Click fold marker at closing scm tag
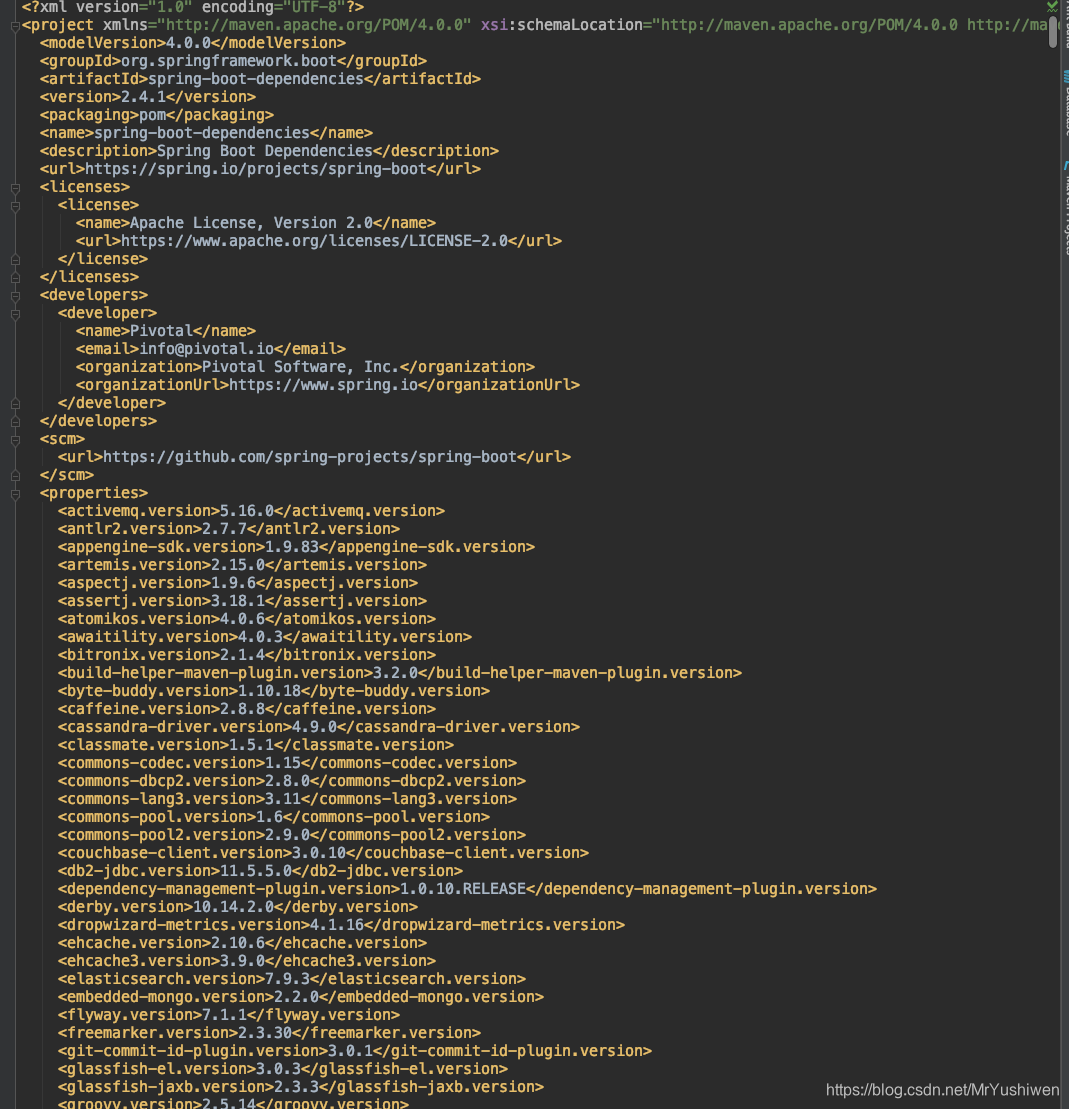1069x1109 pixels. pyautogui.click(x=15, y=476)
